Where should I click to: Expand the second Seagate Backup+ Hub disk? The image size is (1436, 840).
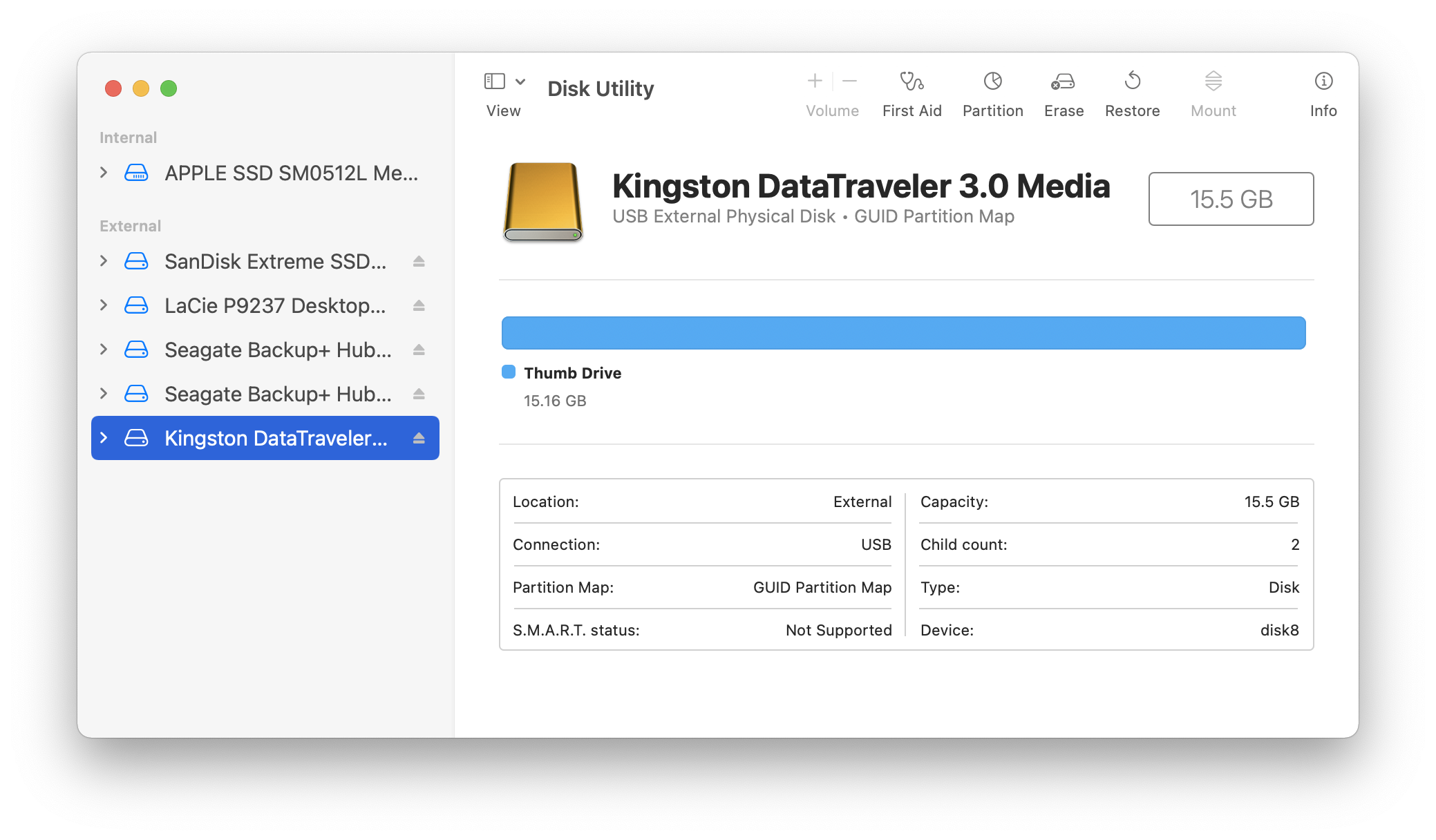[x=104, y=394]
